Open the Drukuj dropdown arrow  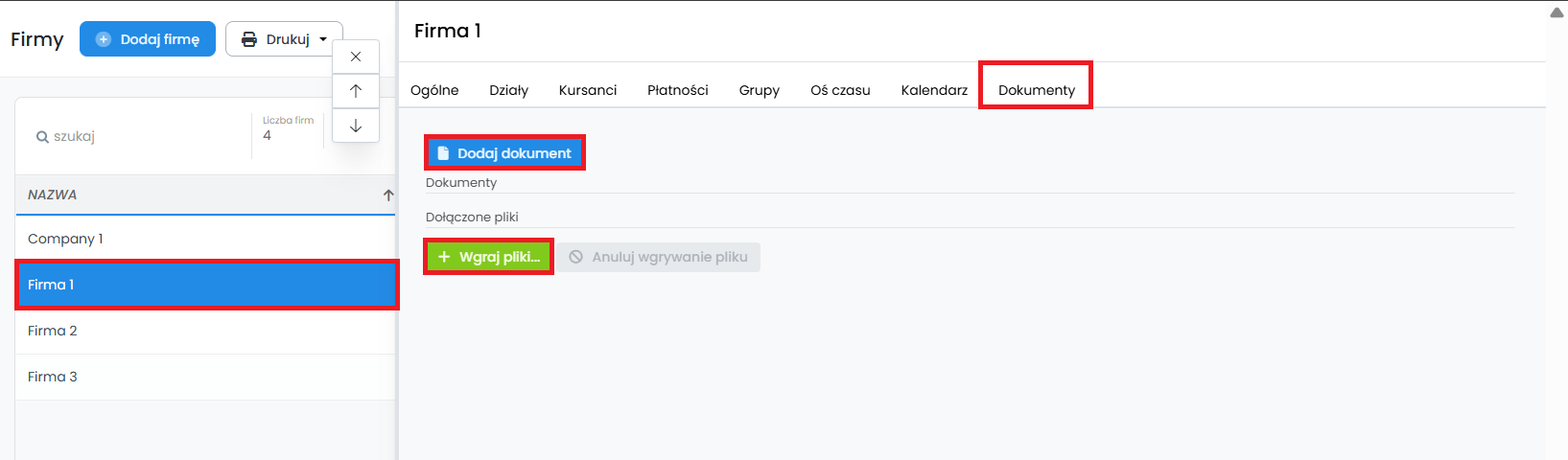click(x=323, y=39)
